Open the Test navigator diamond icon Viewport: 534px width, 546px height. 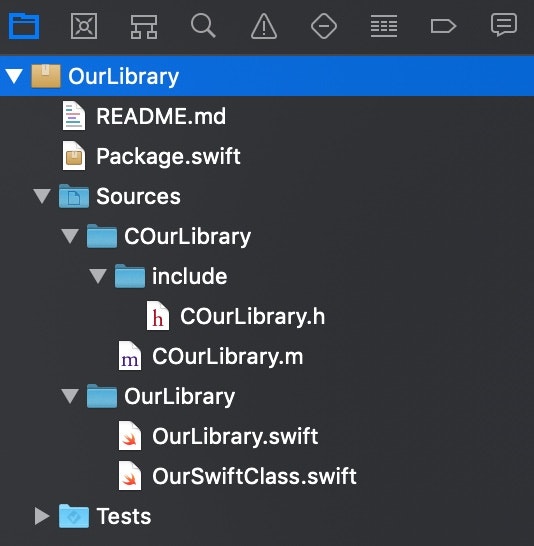click(x=324, y=26)
